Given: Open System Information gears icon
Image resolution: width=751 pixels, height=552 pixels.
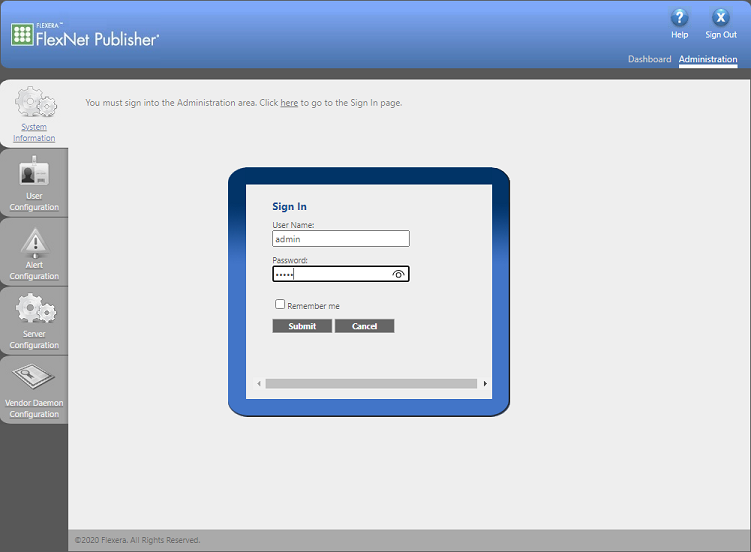Looking at the screenshot, I should point(35,101).
